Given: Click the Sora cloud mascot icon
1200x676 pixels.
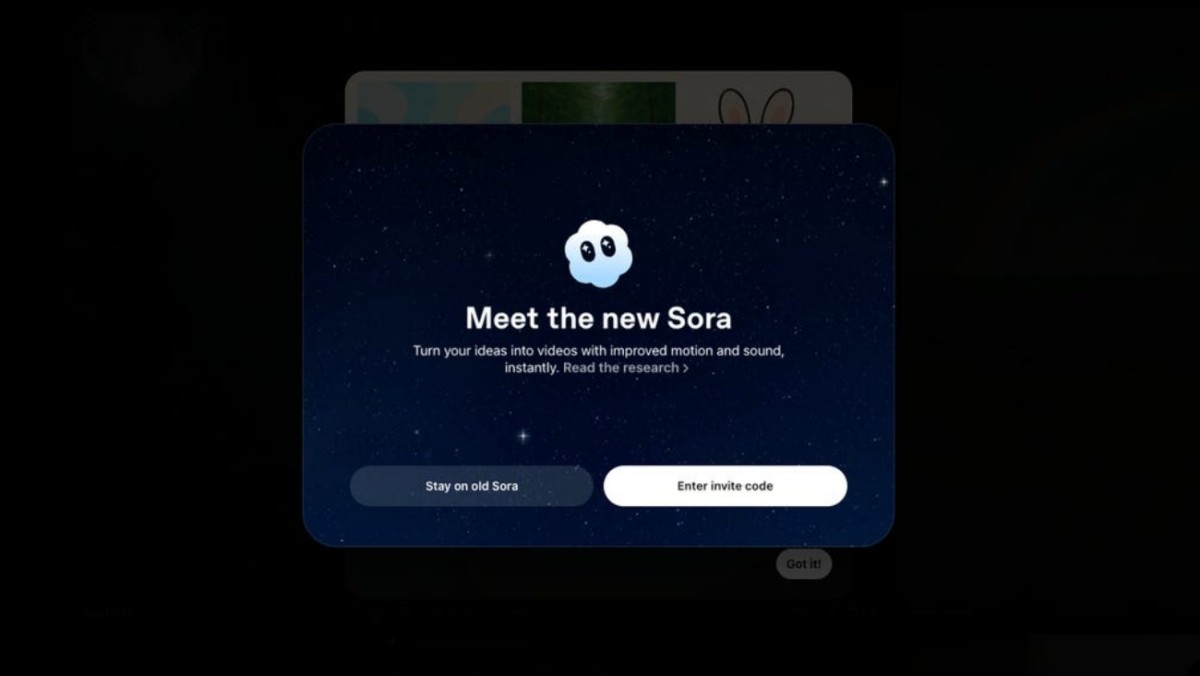Looking at the screenshot, I should 598,254.
